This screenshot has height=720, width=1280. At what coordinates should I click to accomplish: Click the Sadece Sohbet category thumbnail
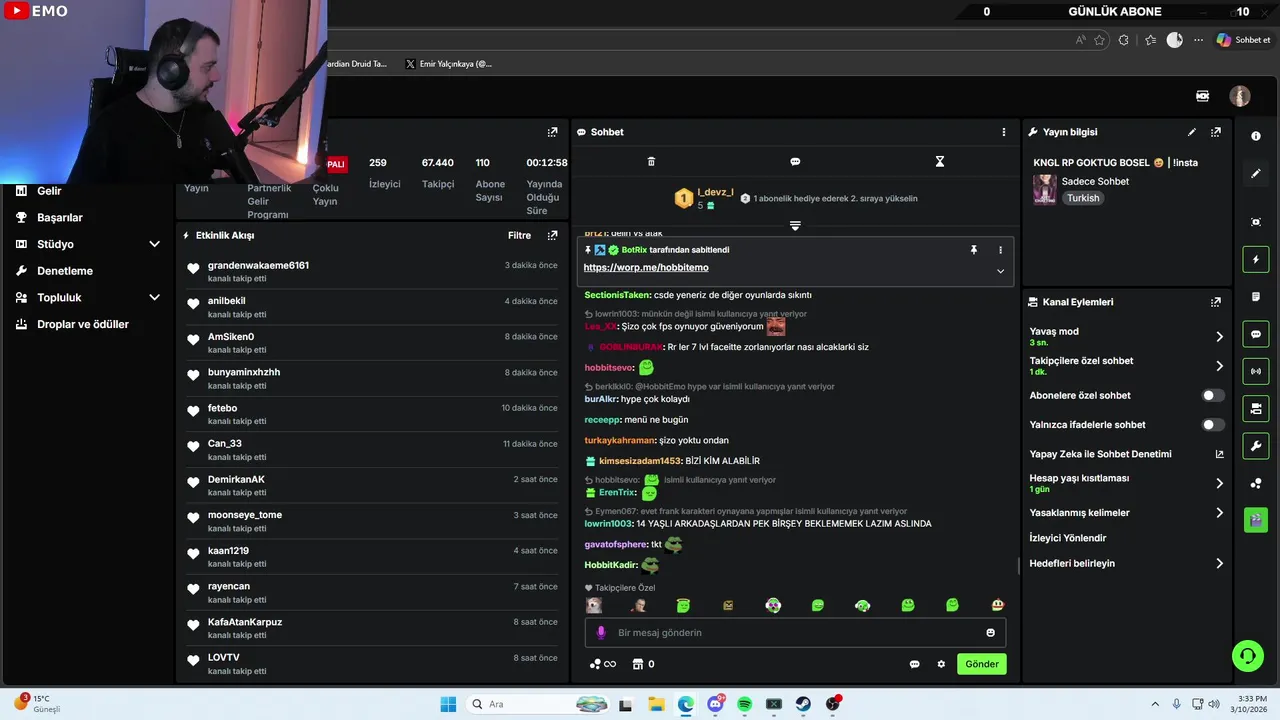tap(1045, 189)
